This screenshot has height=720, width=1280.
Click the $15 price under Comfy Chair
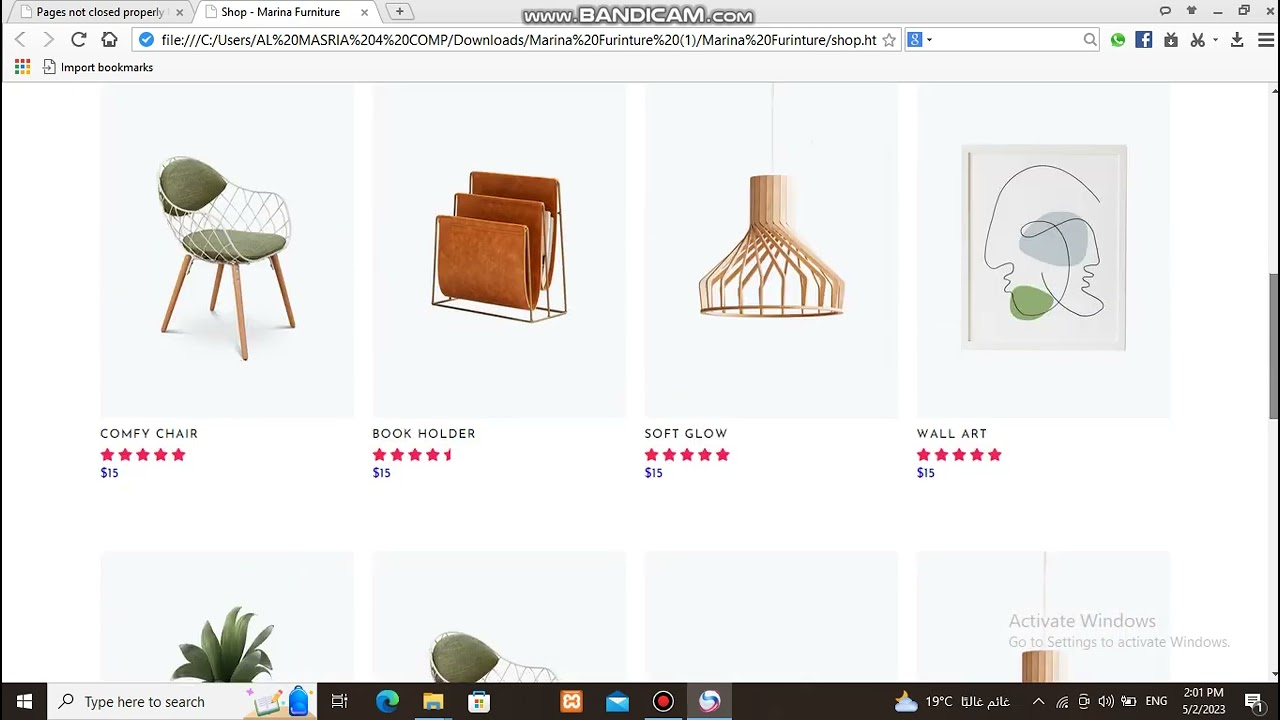pos(109,473)
